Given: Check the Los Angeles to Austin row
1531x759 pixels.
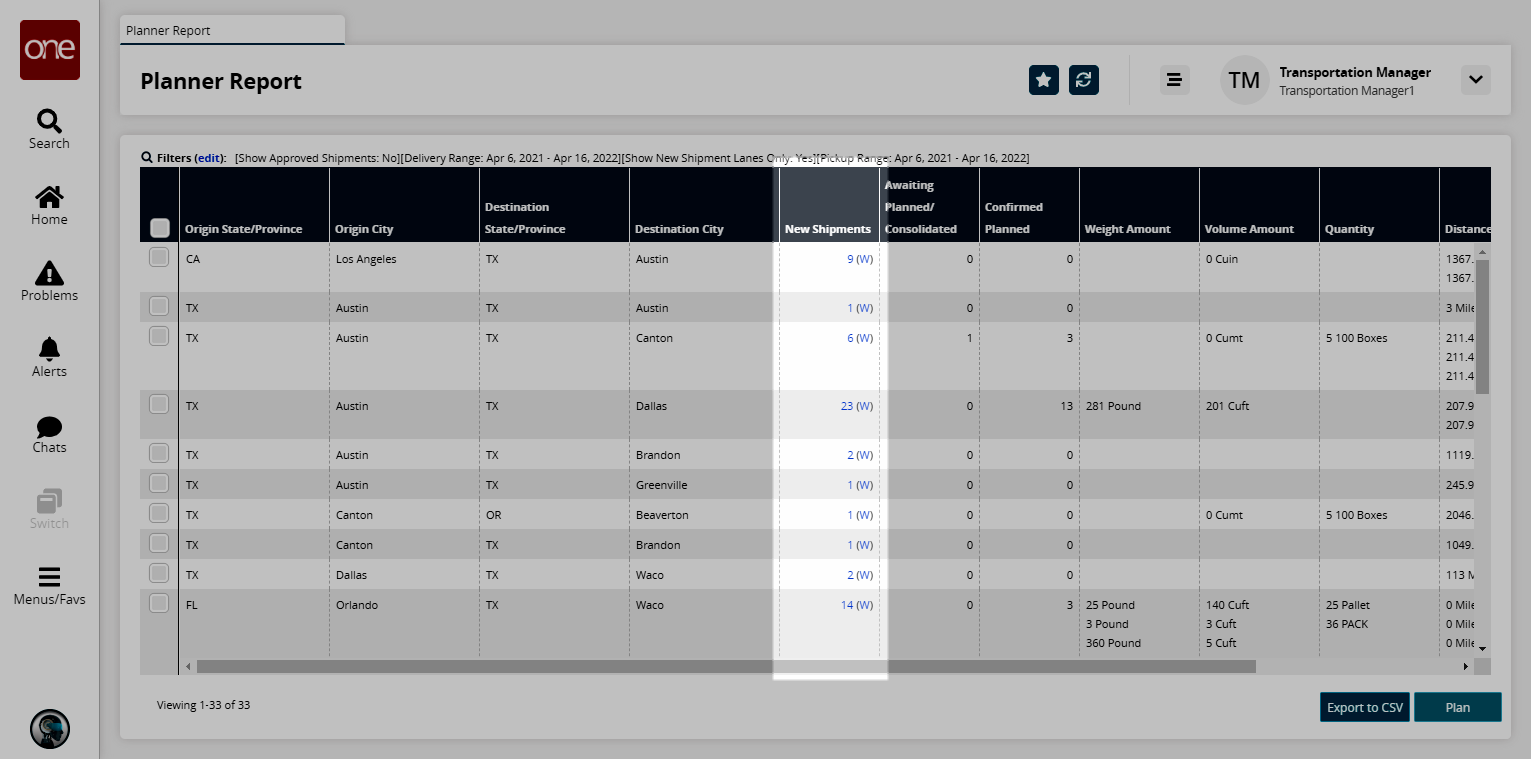Looking at the screenshot, I should [x=159, y=258].
